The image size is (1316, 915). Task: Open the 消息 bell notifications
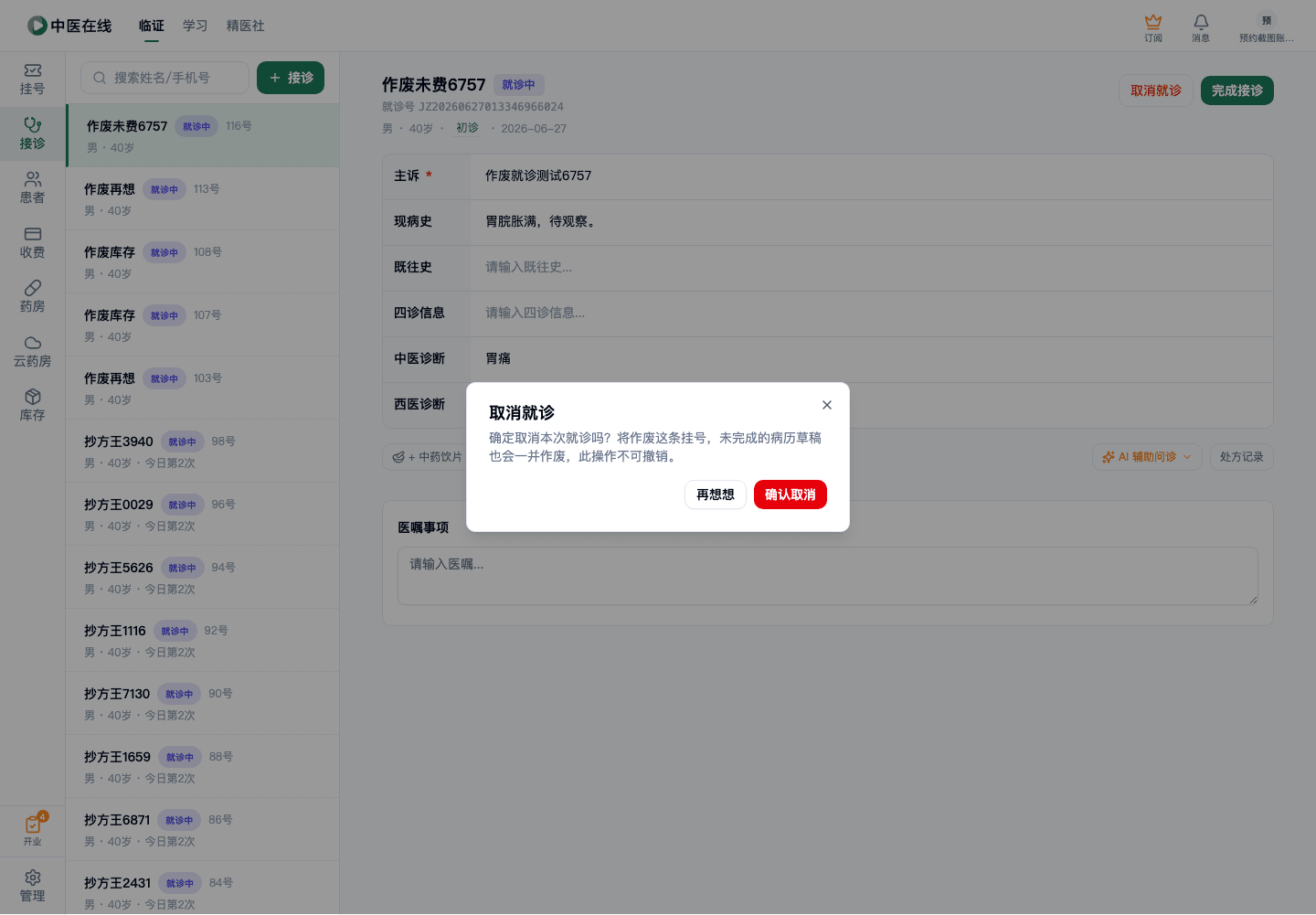[x=1201, y=27]
